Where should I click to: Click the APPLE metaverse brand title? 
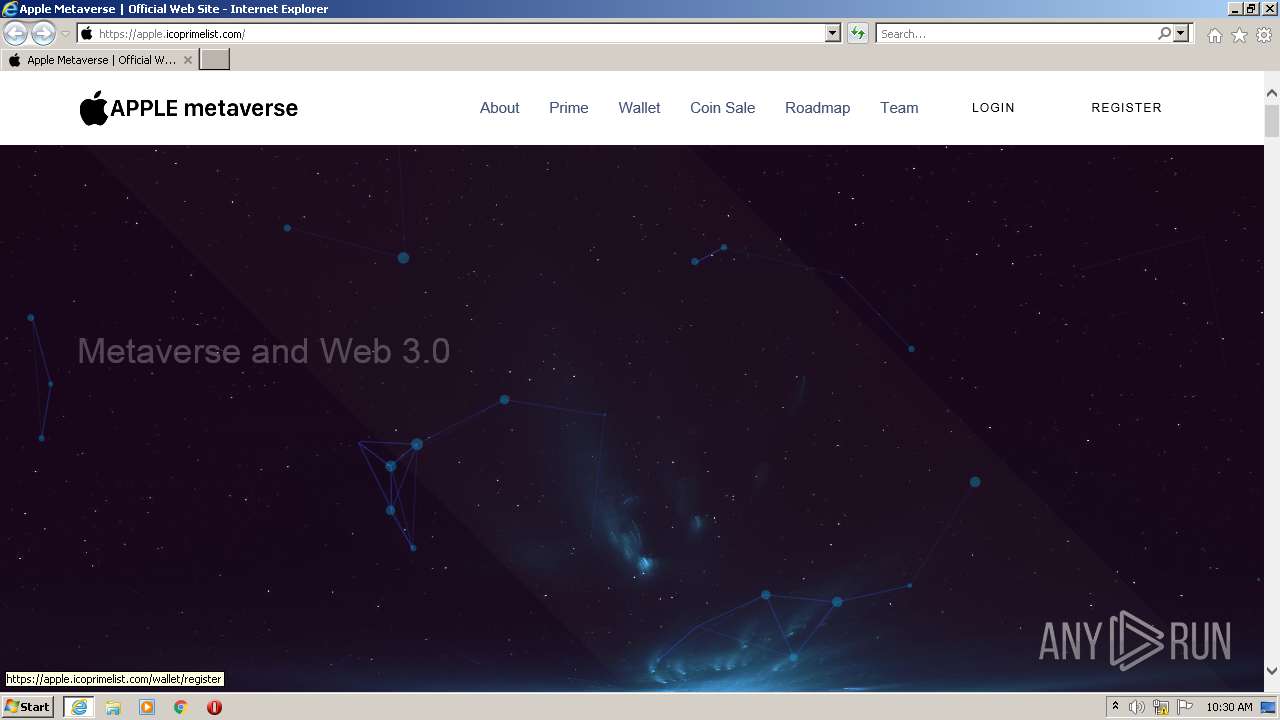tap(204, 108)
